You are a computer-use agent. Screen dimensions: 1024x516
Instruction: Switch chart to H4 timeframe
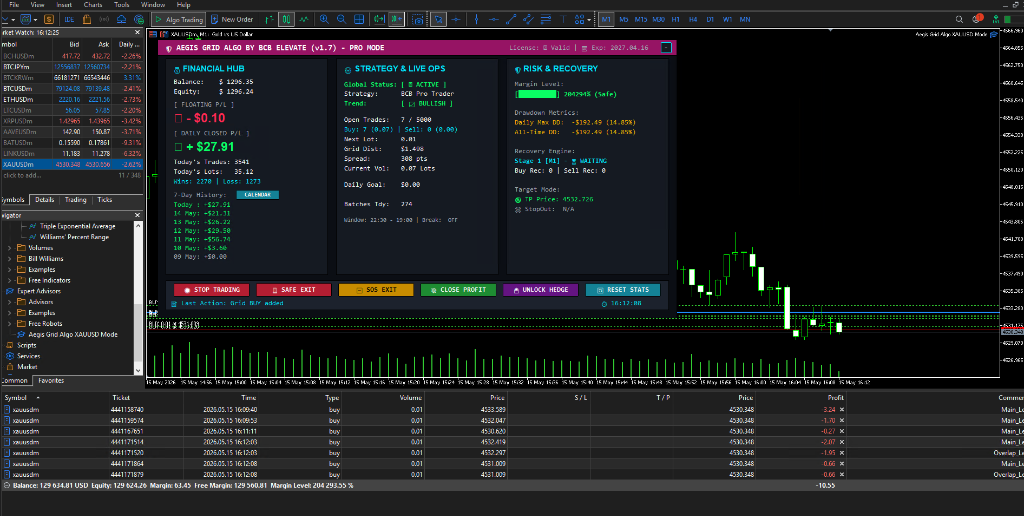click(x=693, y=20)
